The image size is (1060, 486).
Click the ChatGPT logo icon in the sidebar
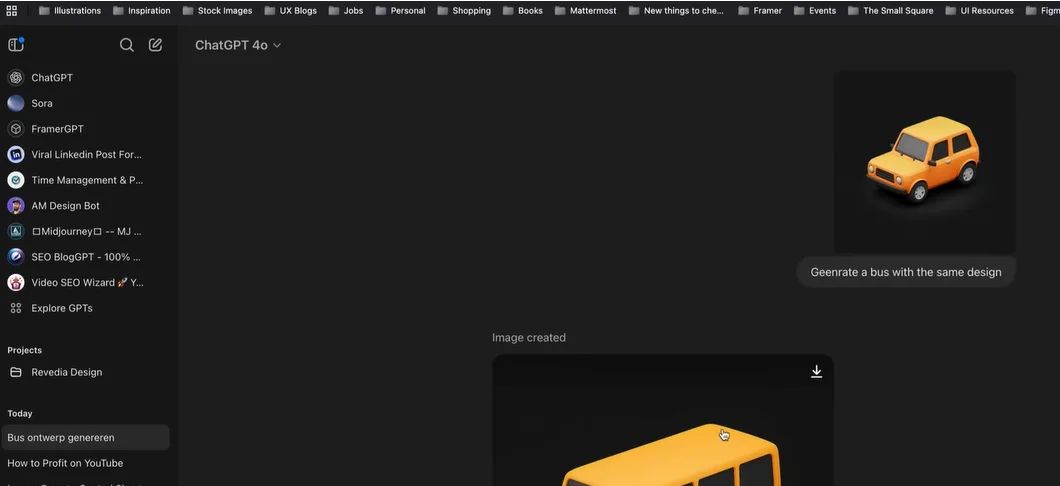16,78
